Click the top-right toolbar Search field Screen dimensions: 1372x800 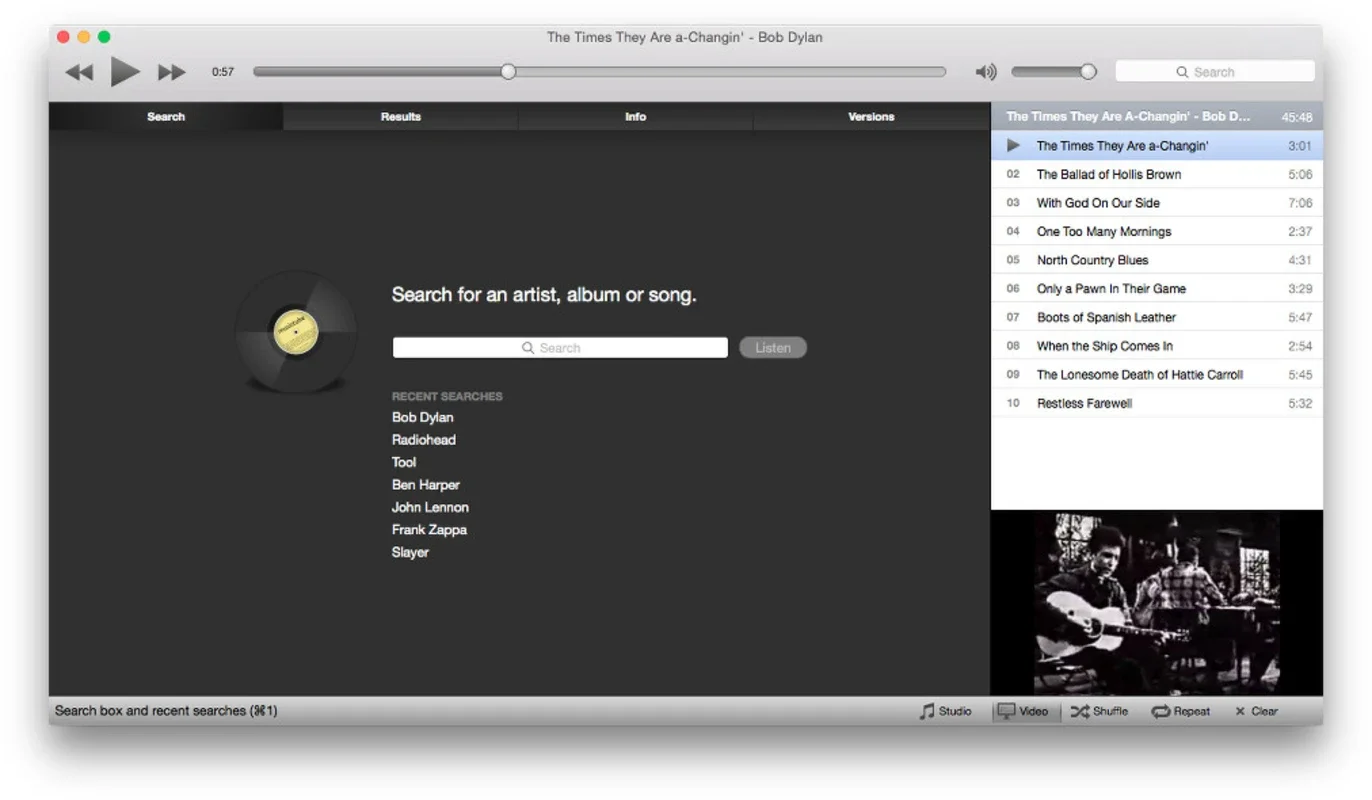tap(1215, 72)
